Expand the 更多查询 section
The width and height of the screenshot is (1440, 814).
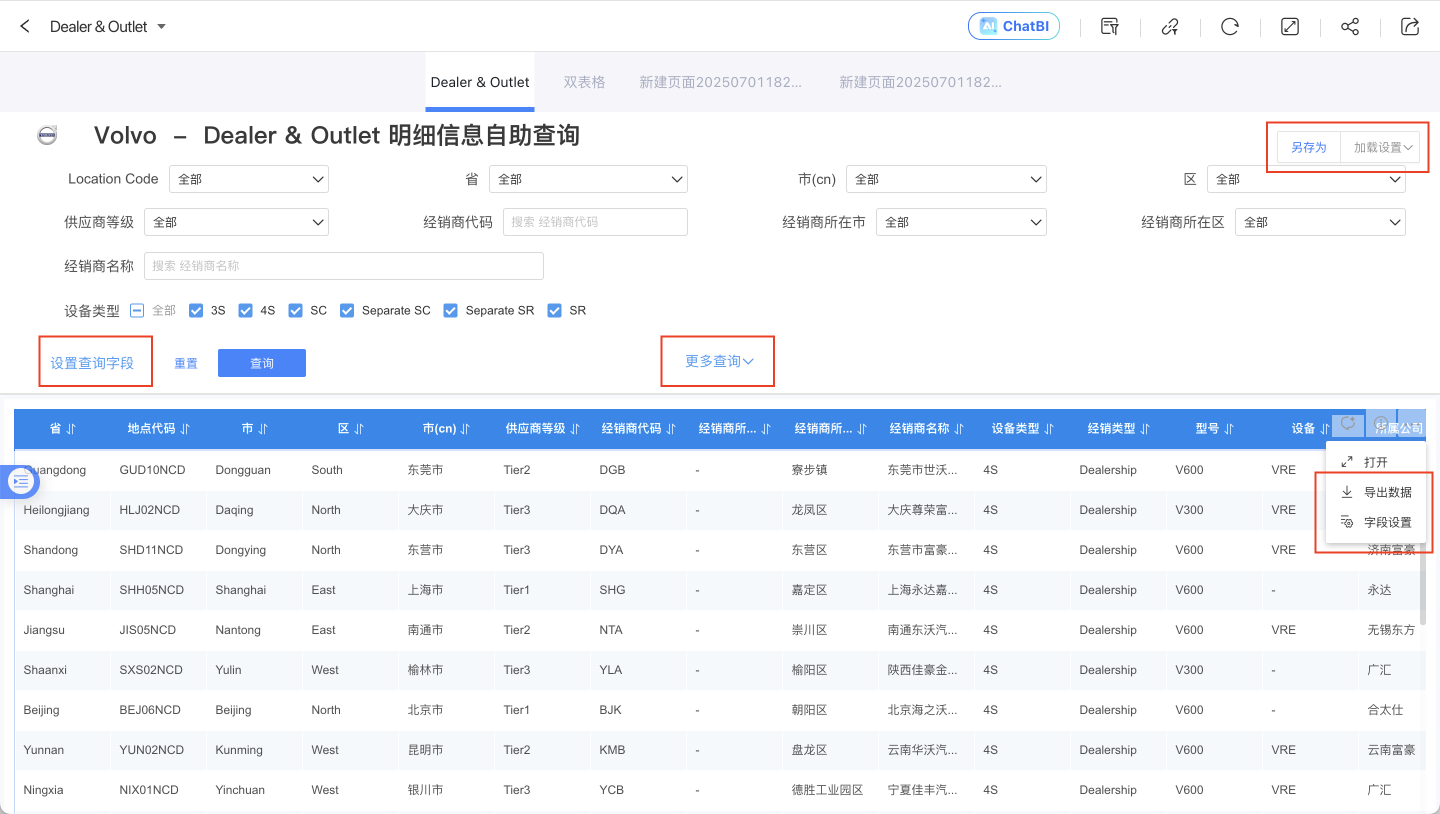click(x=718, y=361)
